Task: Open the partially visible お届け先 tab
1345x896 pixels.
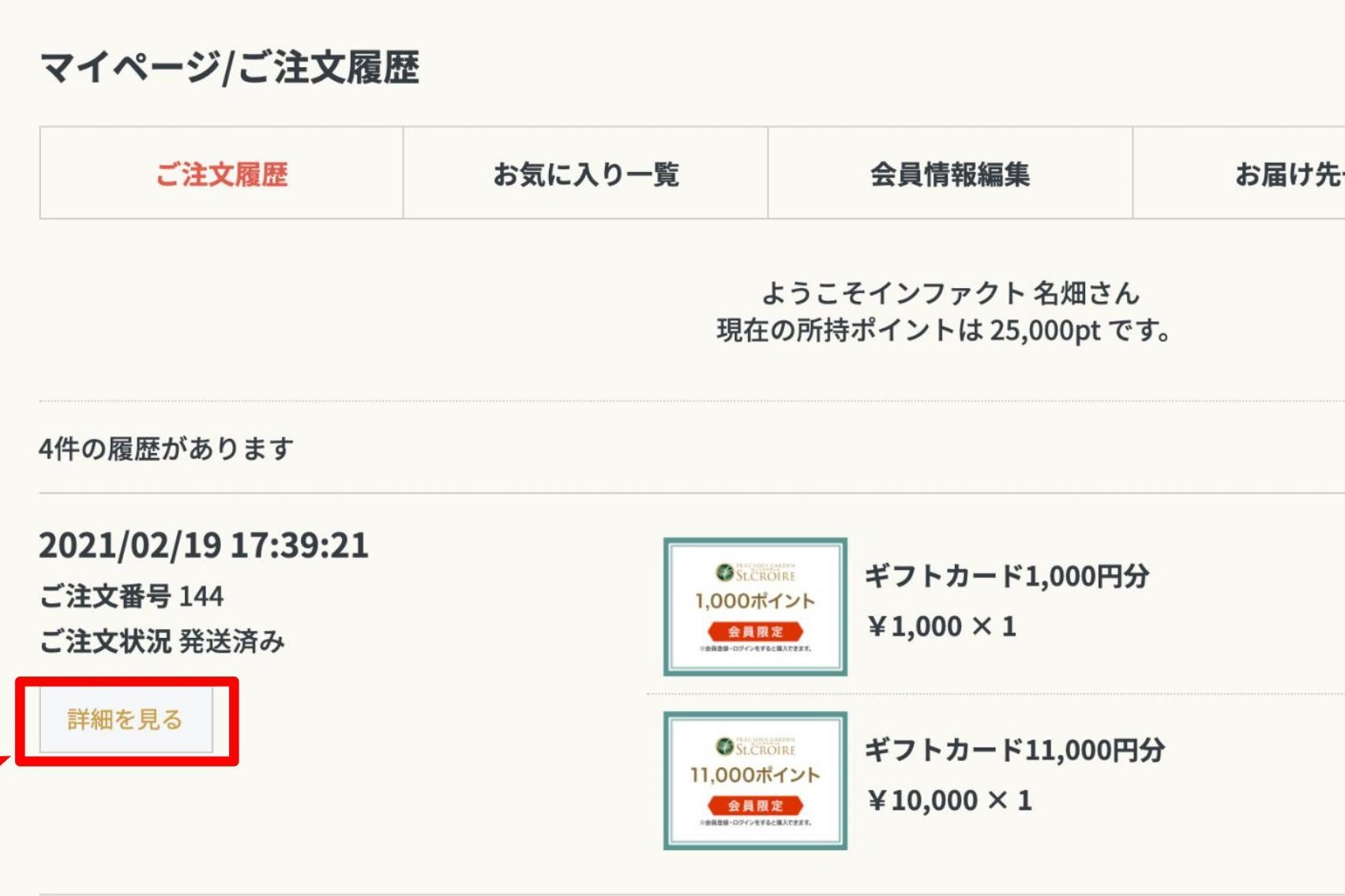Action: tap(1287, 174)
